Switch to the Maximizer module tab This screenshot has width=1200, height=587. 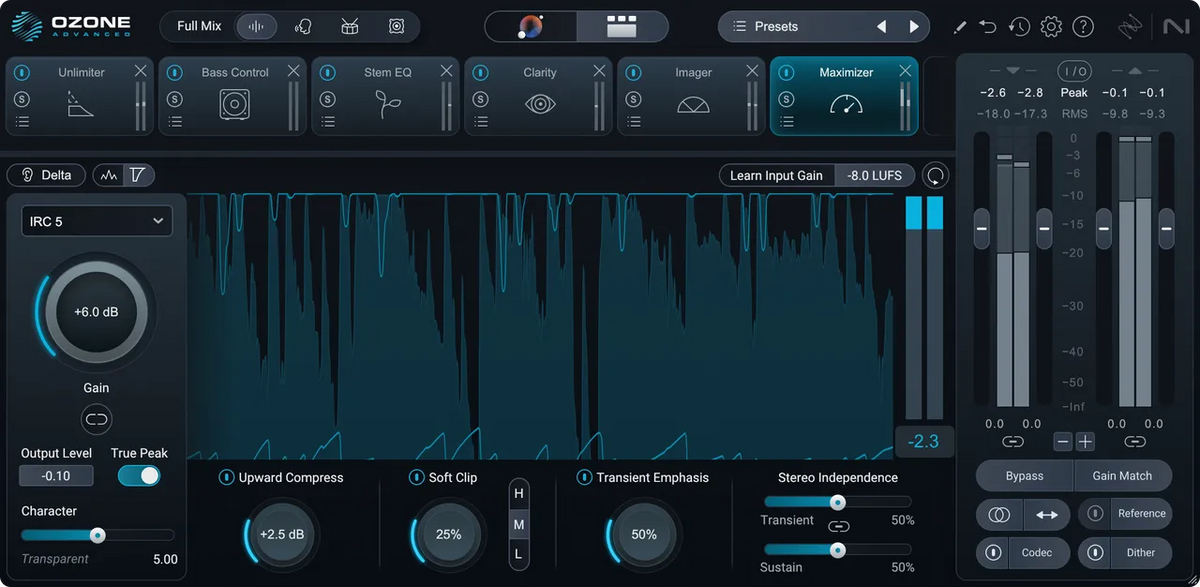[848, 72]
